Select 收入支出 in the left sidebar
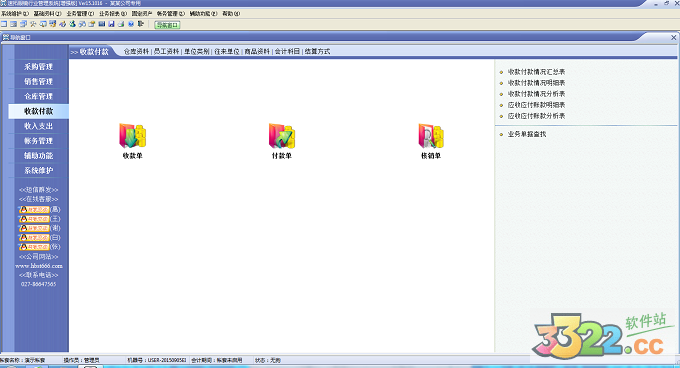 [39, 126]
